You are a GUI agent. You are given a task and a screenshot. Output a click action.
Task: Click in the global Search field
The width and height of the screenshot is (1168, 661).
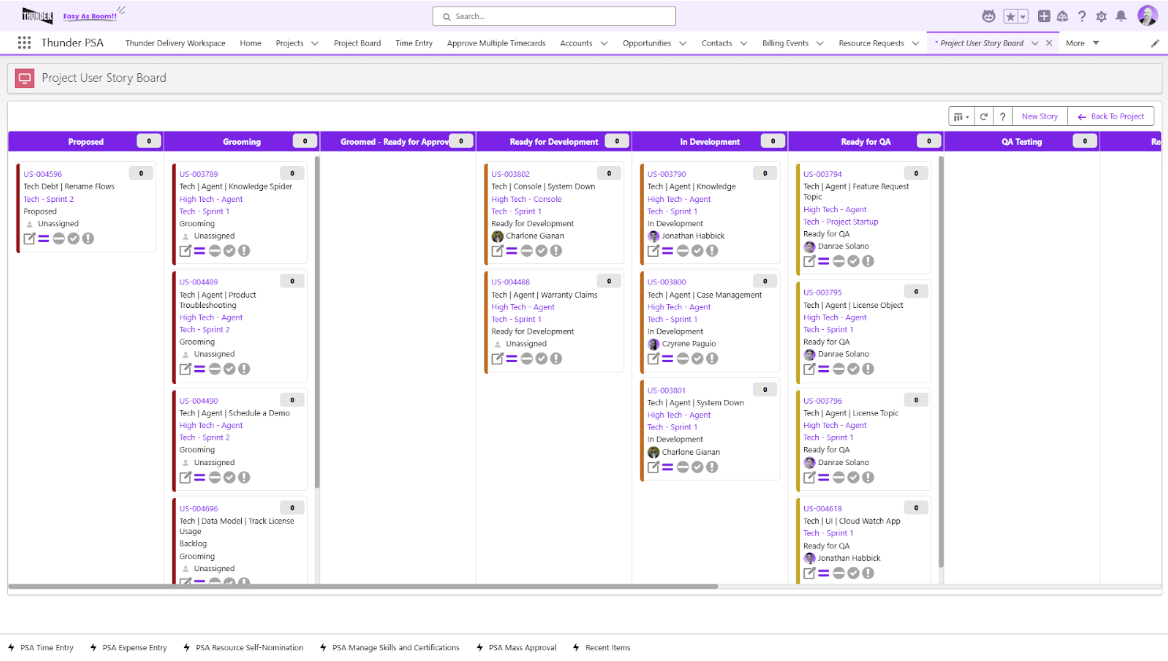pos(553,16)
